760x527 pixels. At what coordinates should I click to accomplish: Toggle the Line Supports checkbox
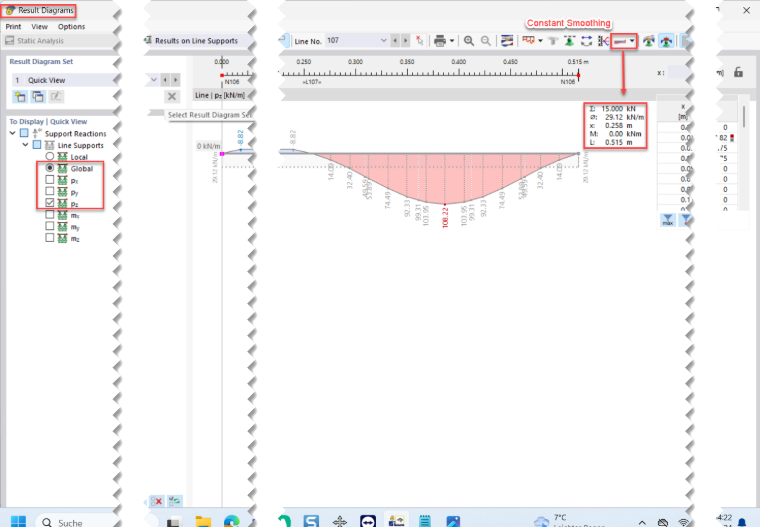click(x=37, y=144)
